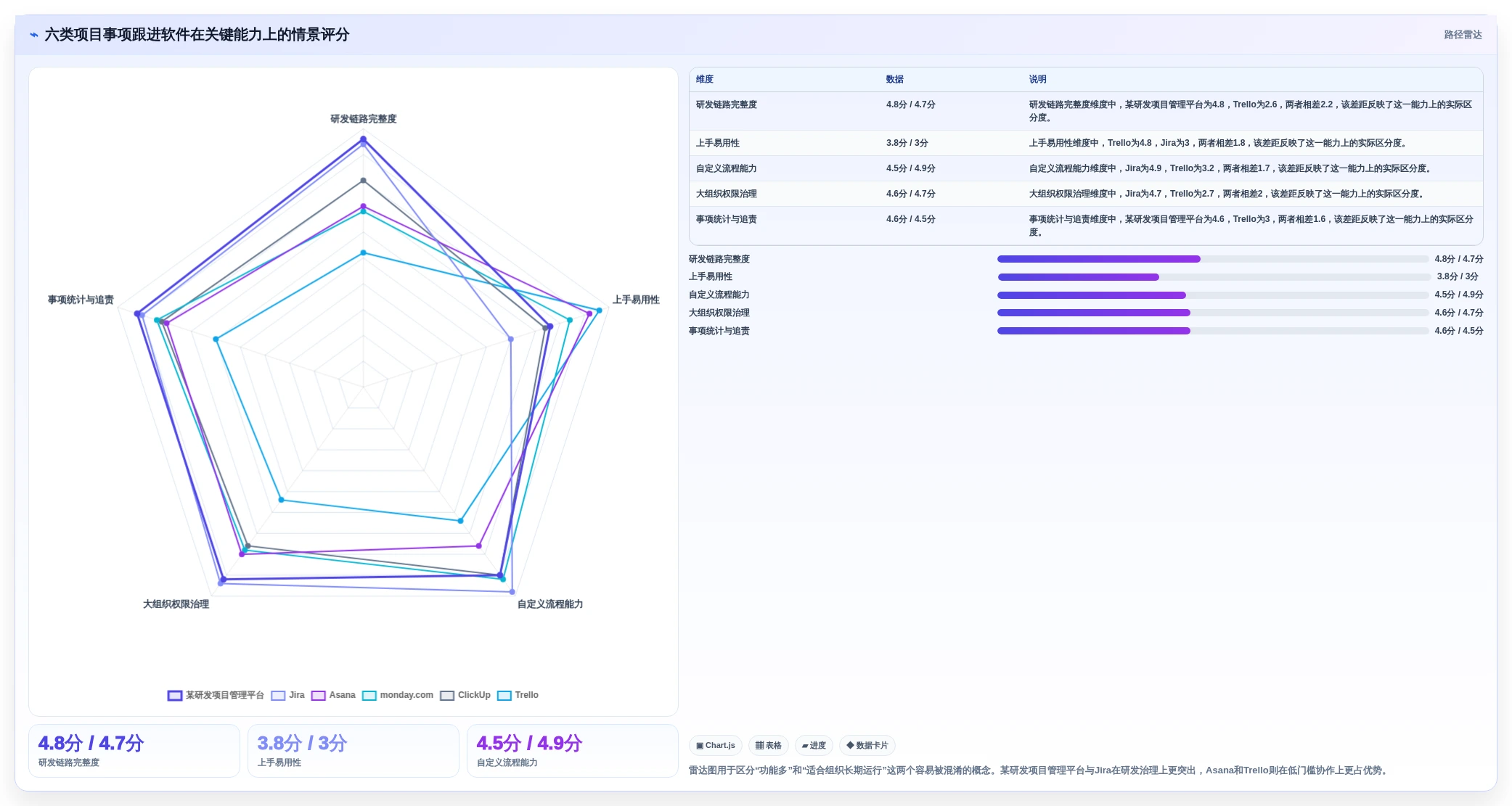
Task: Click the 维度 table column header
Action: click(x=705, y=79)
